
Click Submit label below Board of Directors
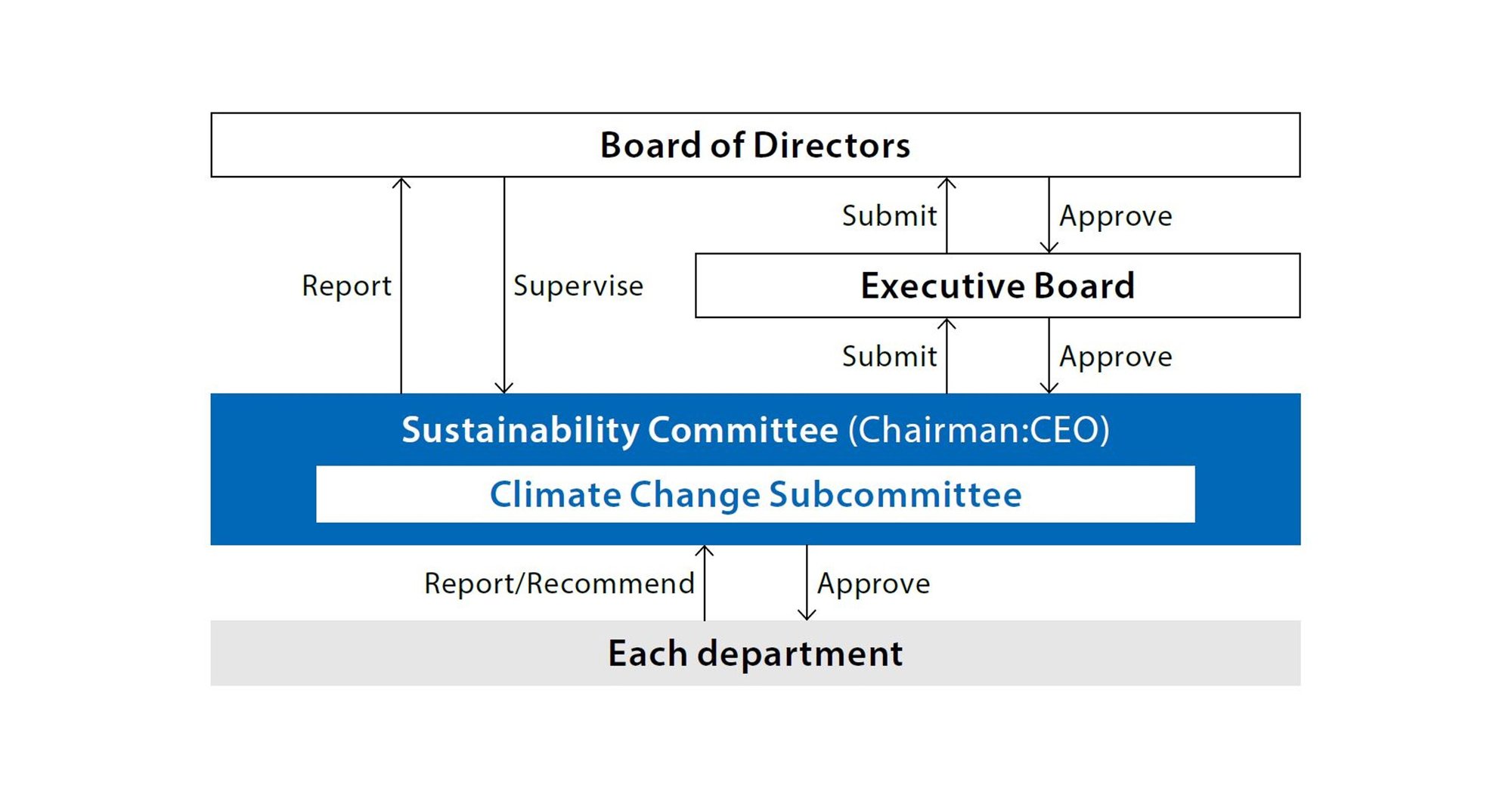click(889, 216)
